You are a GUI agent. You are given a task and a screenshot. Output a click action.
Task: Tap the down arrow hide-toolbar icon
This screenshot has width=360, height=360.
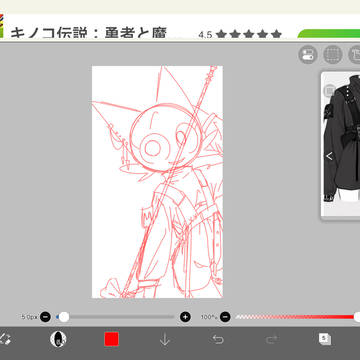[x=165, y=340]
